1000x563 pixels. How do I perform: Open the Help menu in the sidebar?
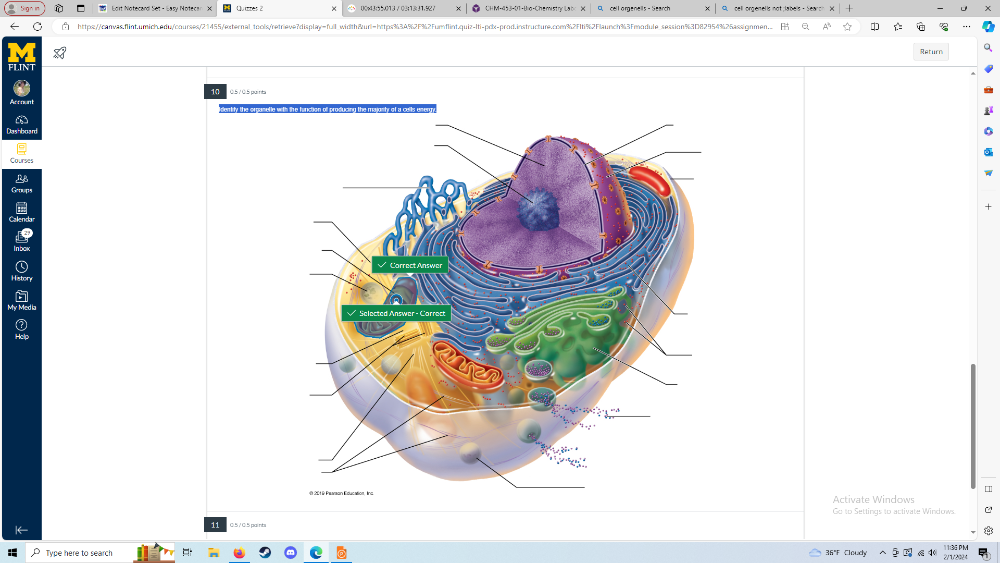pos(21,329)
